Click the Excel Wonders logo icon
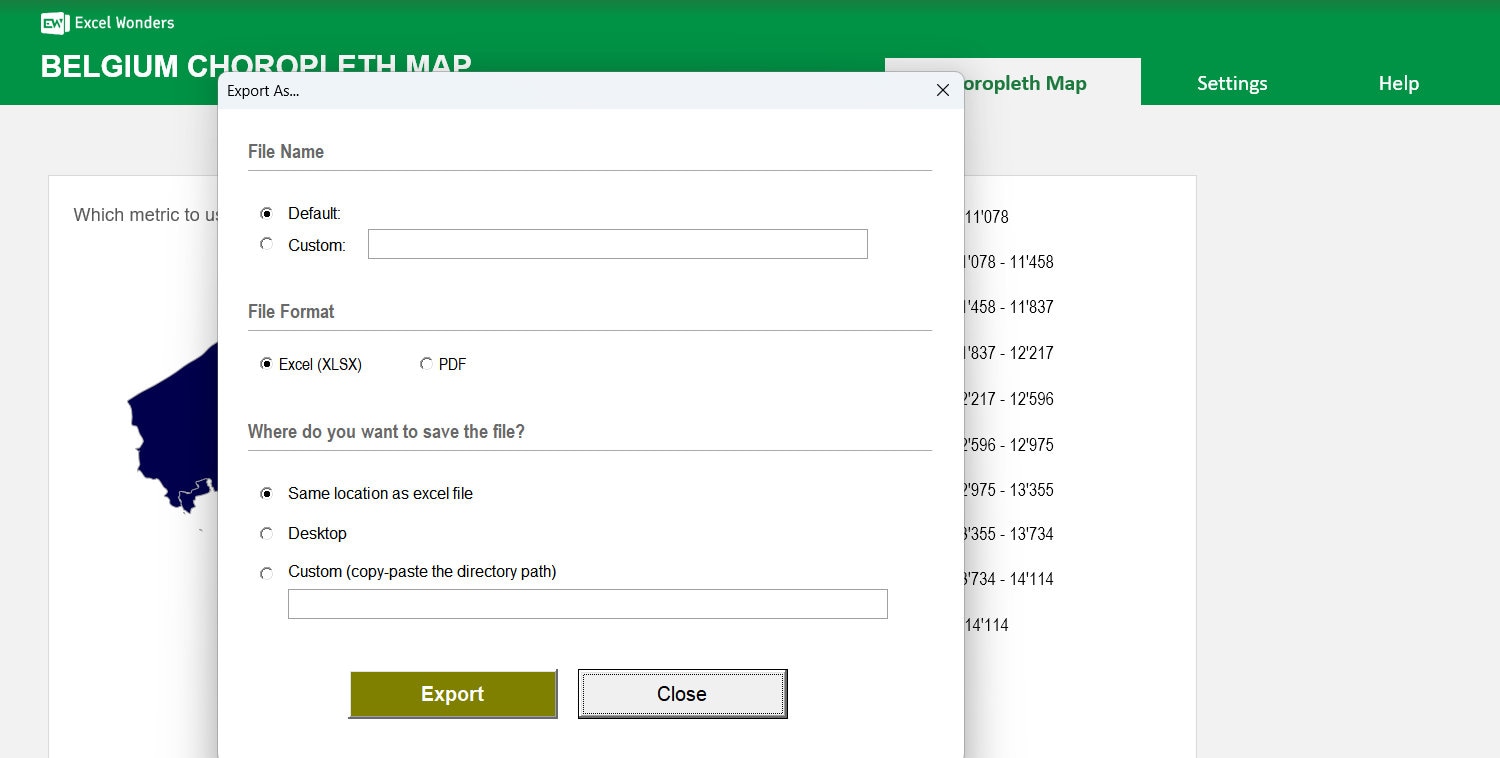 [54, 23]
